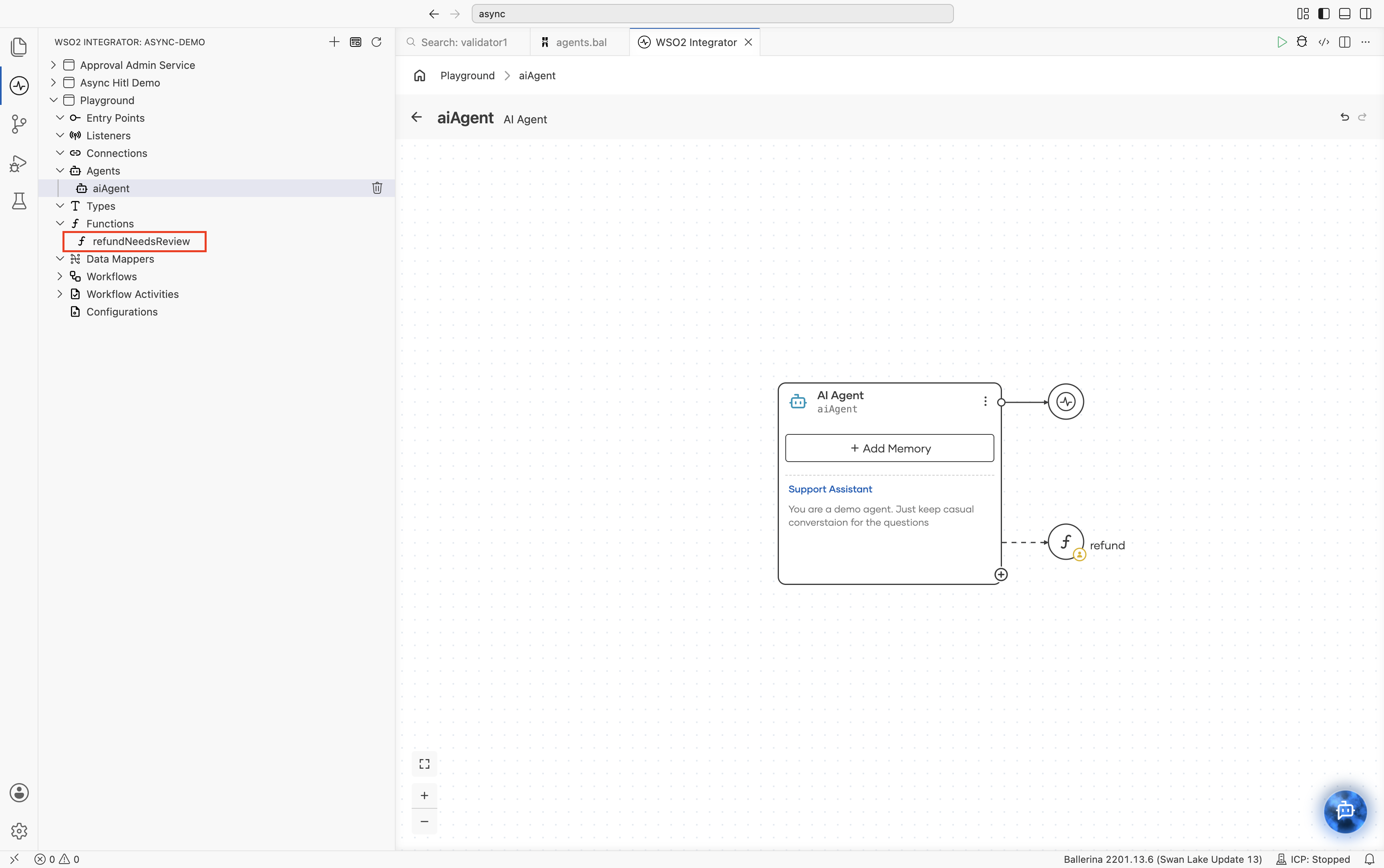The height and width of the screenshot is (868, 1384).
Task: Click the ICP: Stopped status item
Action: pyautogui.click(x=1314, y=859)
